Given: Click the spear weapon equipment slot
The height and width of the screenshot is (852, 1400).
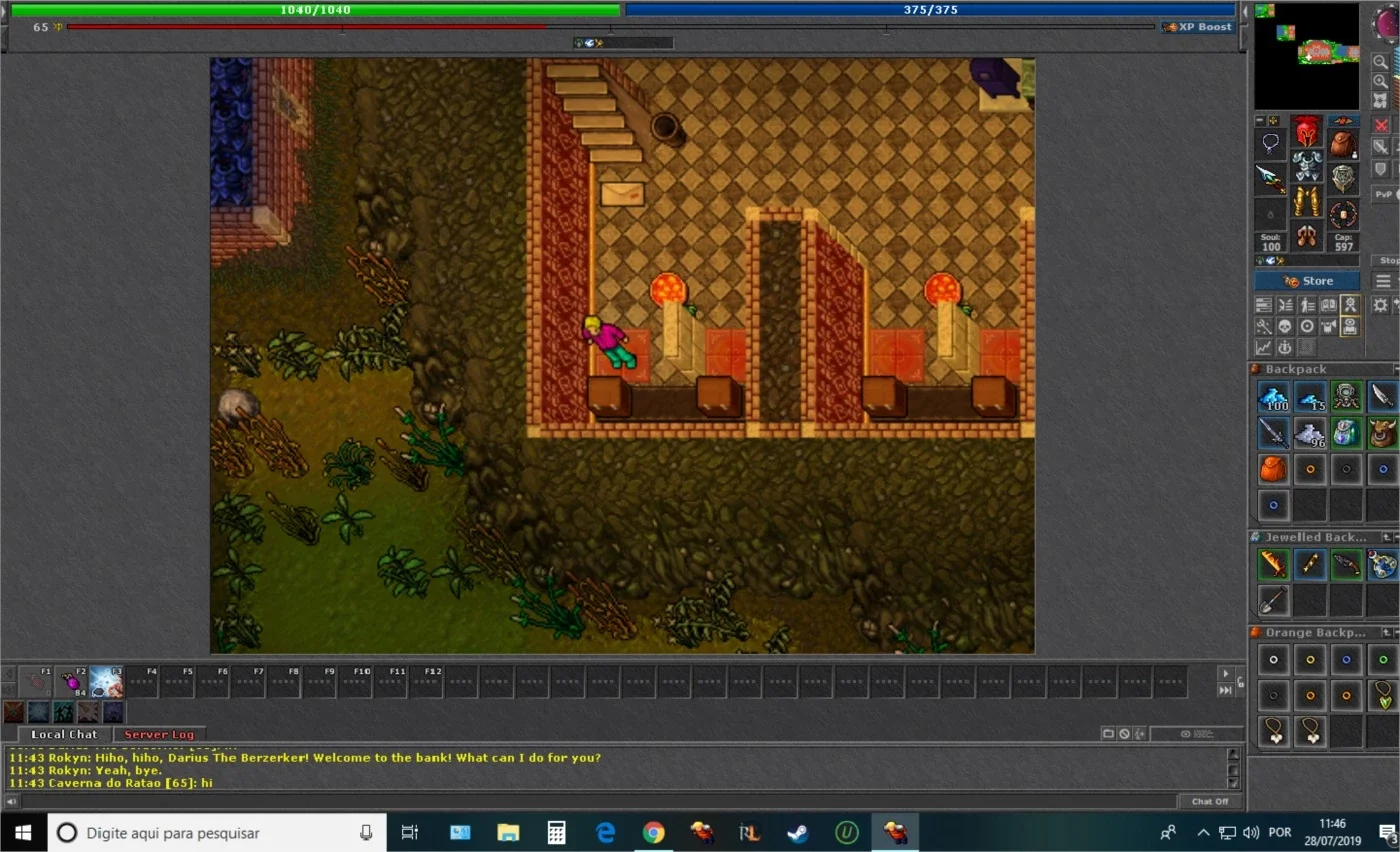Looking at the screenshot, I should click(x=1270, y=179).
